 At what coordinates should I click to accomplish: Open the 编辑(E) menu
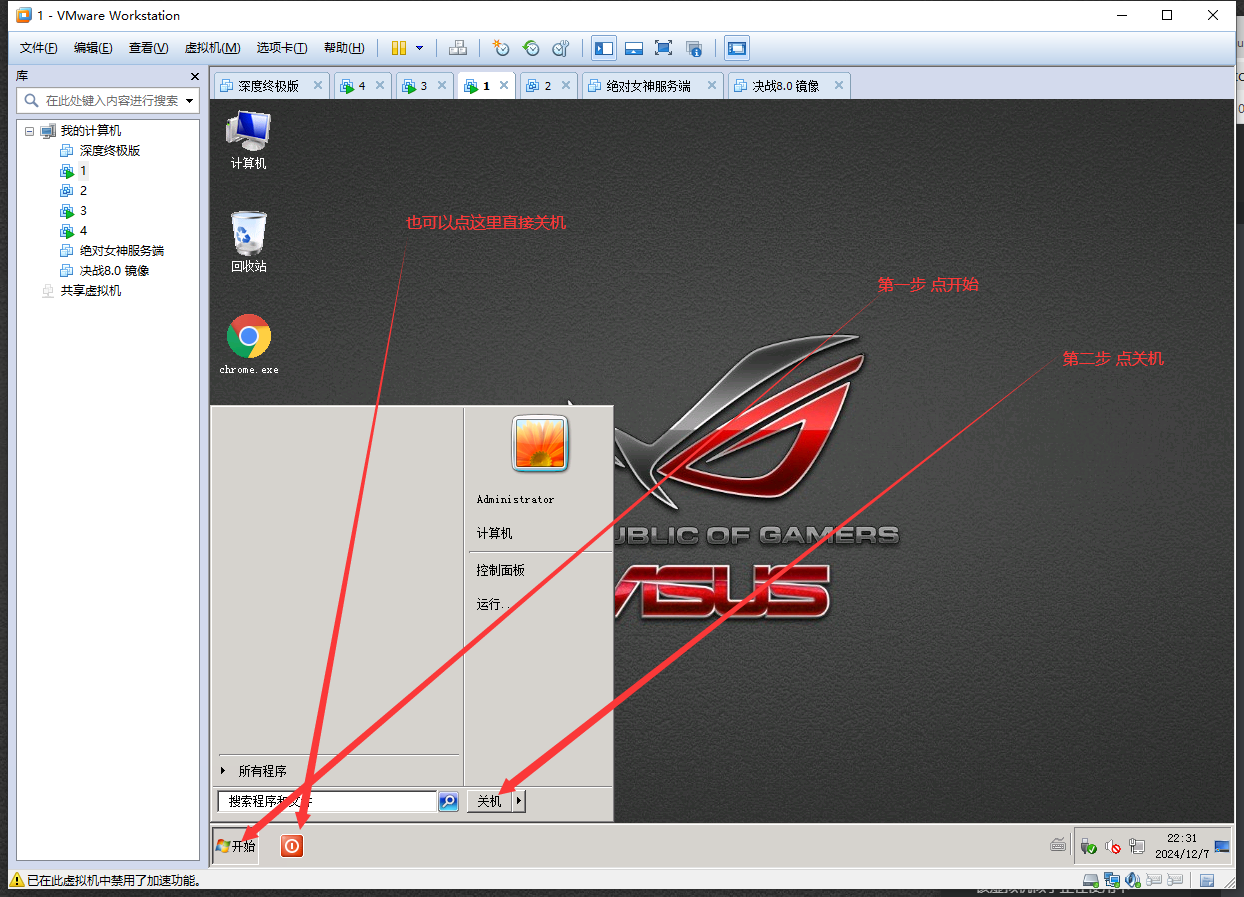pyautogui.click(x=93, y=48)
